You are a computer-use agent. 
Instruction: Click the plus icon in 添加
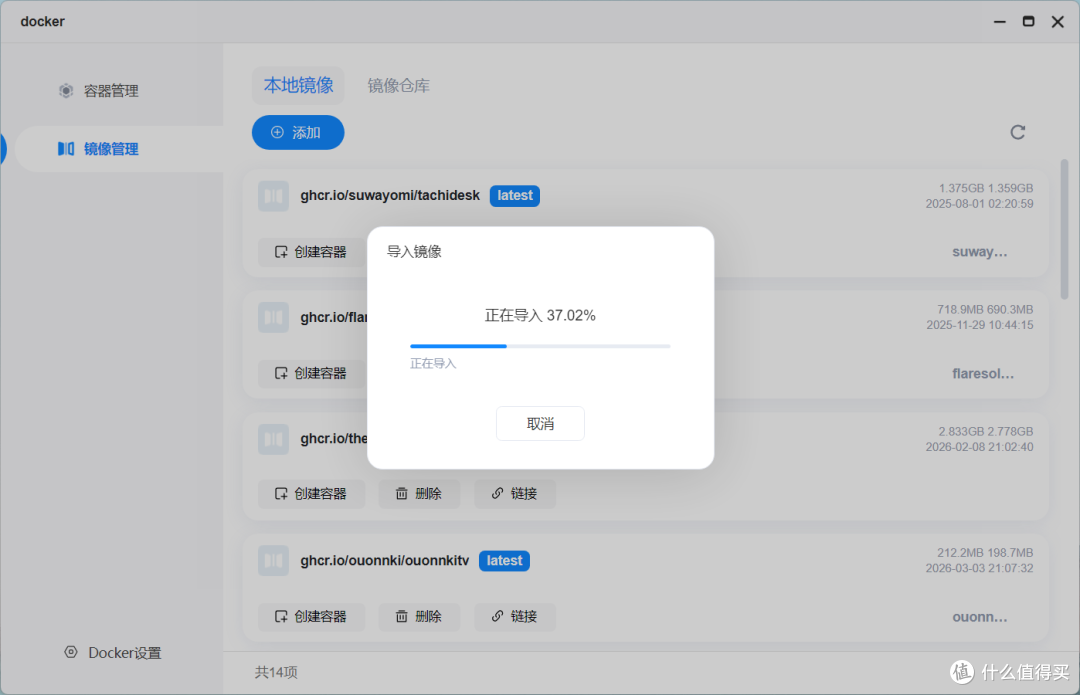[278, 132]
